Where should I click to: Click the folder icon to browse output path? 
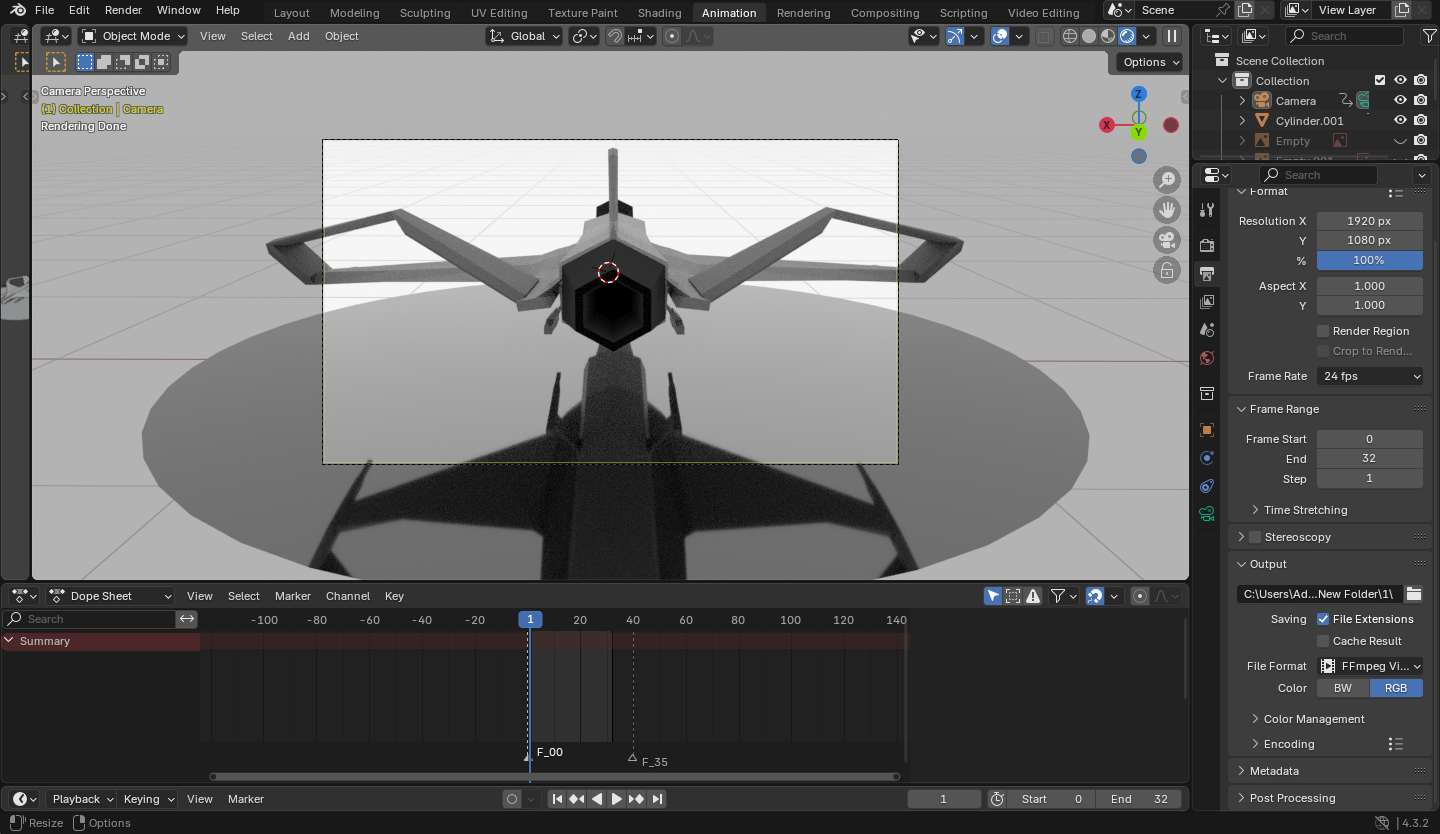[1413, 594]
